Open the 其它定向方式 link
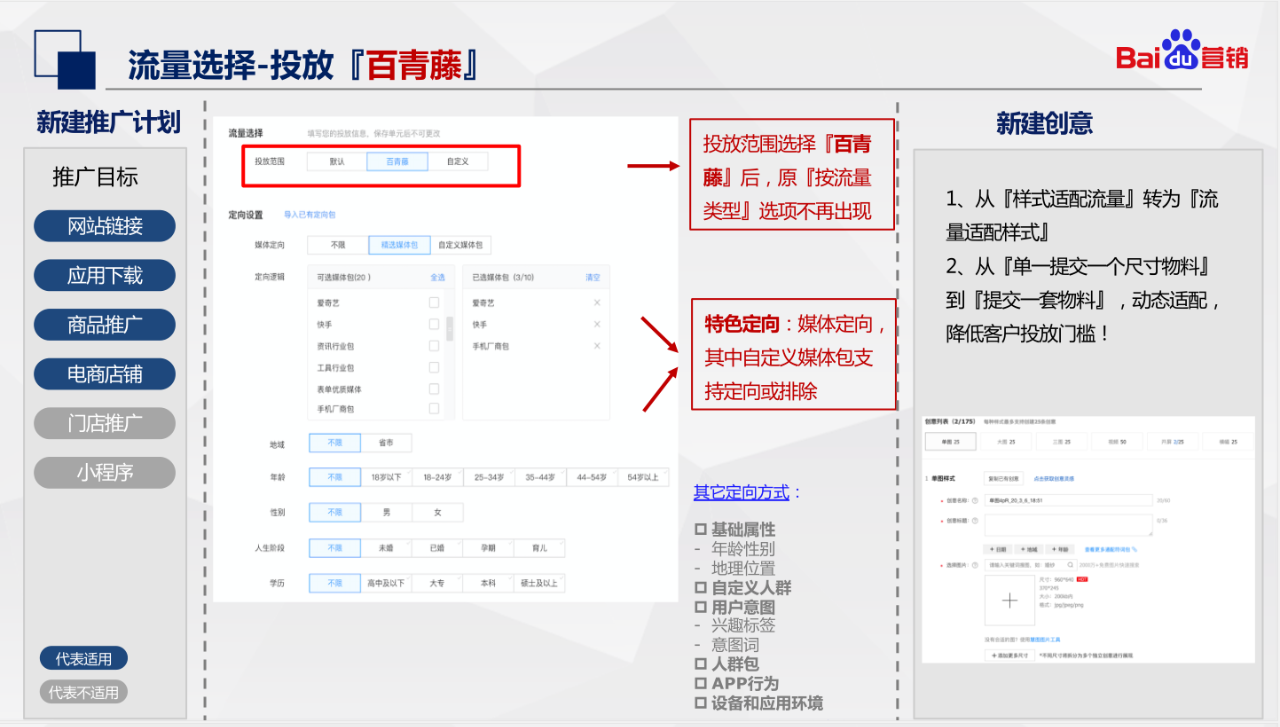 (x=742, y=492)
